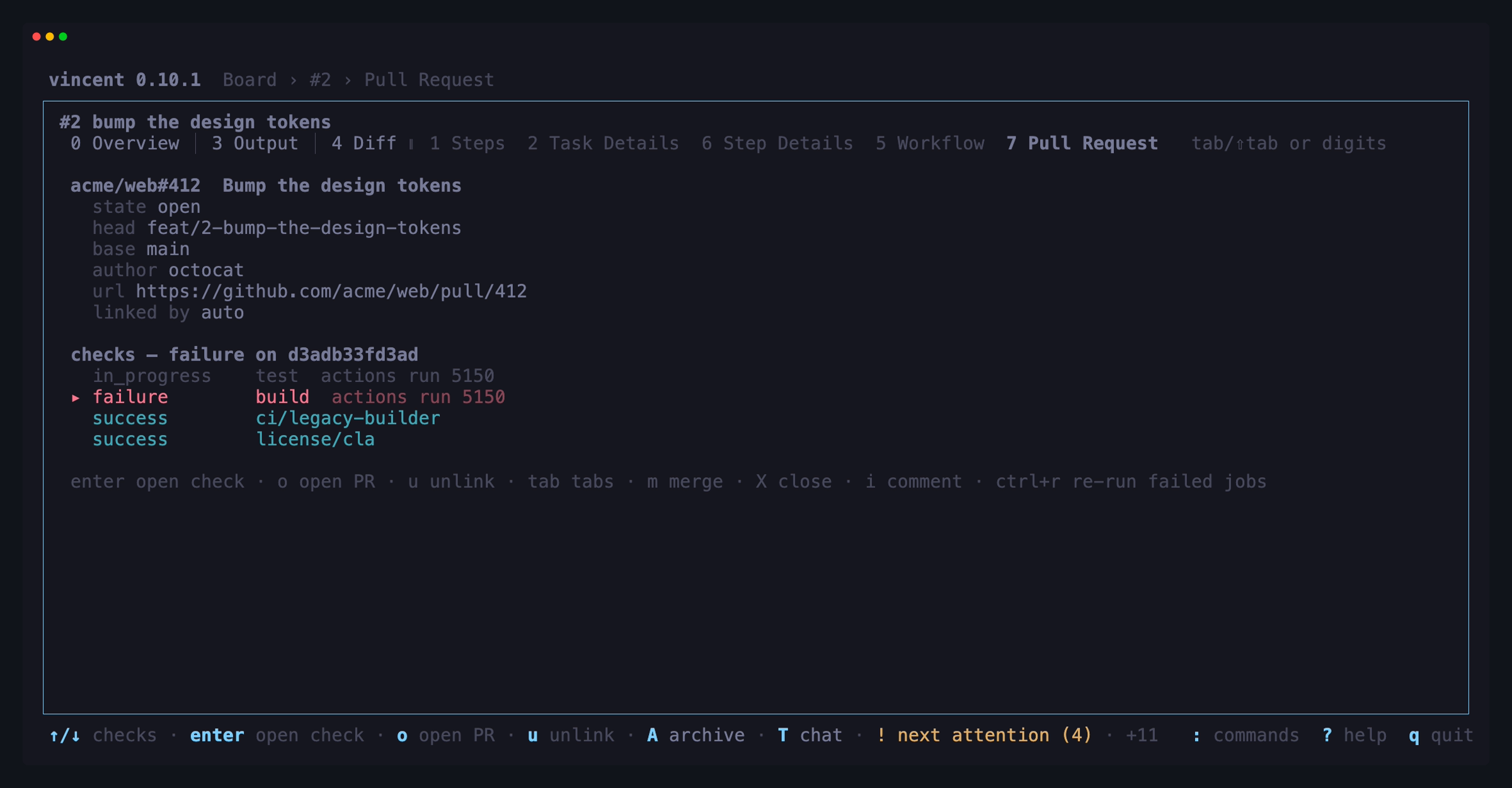
Task: Click the X close hint
Action: tap(794, 482)
